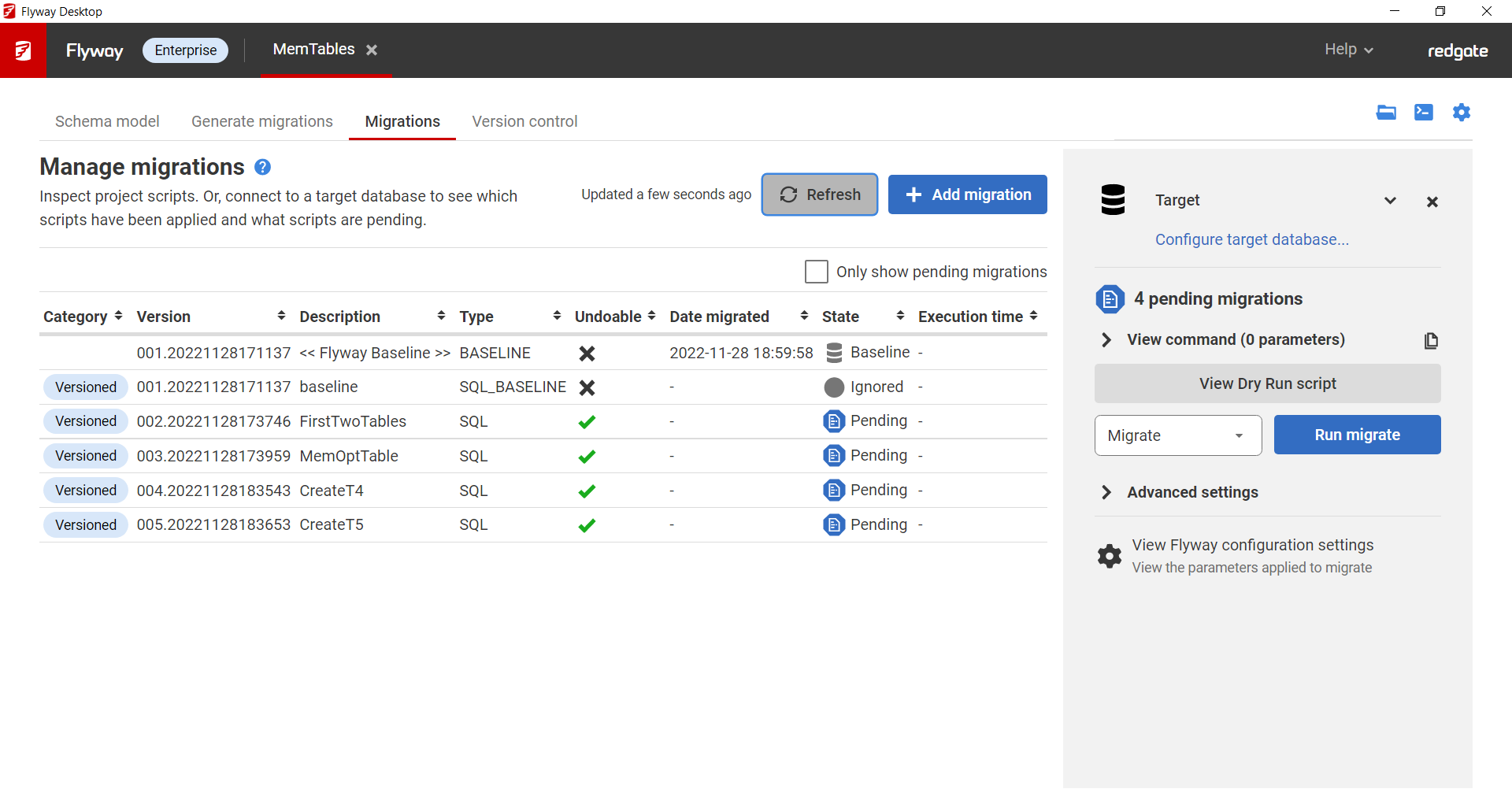Image resolution: width=1512 pixels, height=811 pixels.
Task: Open Configure target database link
Action: (1252, 239)
